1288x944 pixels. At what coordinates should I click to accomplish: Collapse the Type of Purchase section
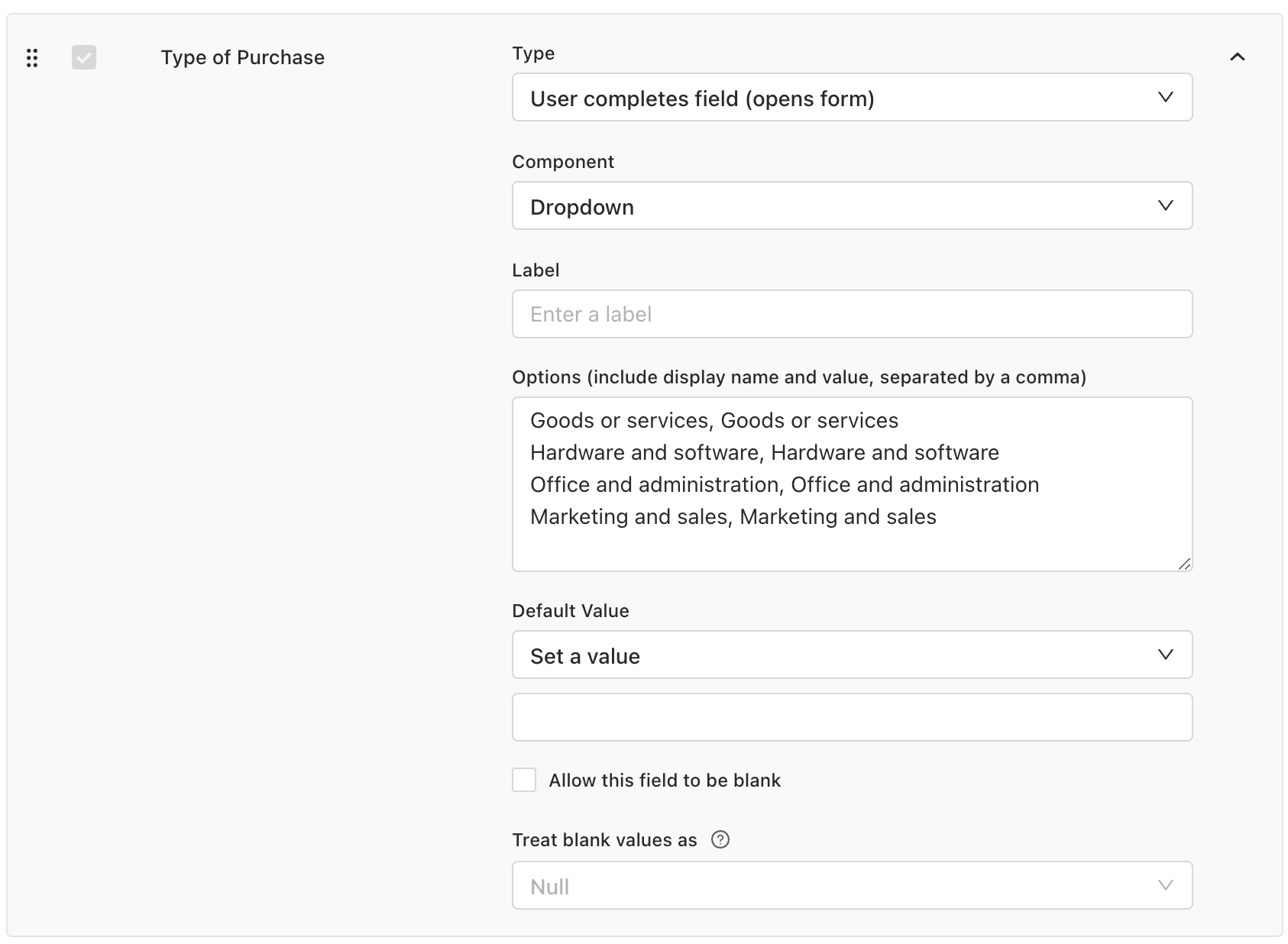point(1238,57)
